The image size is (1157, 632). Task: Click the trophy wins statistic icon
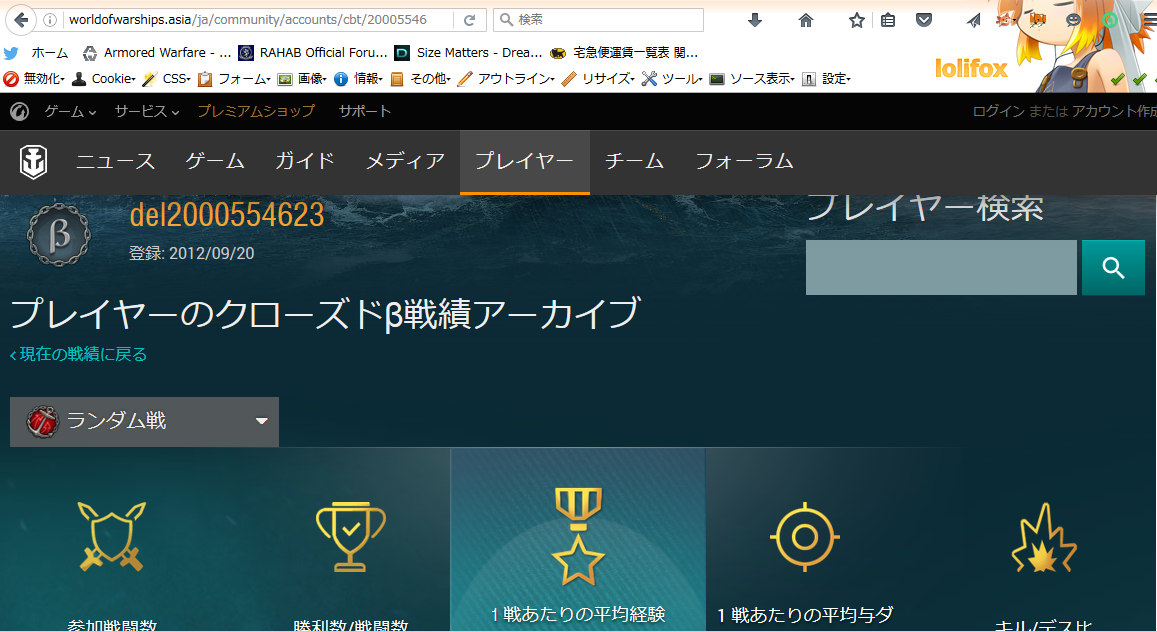[x=350, y=535]
